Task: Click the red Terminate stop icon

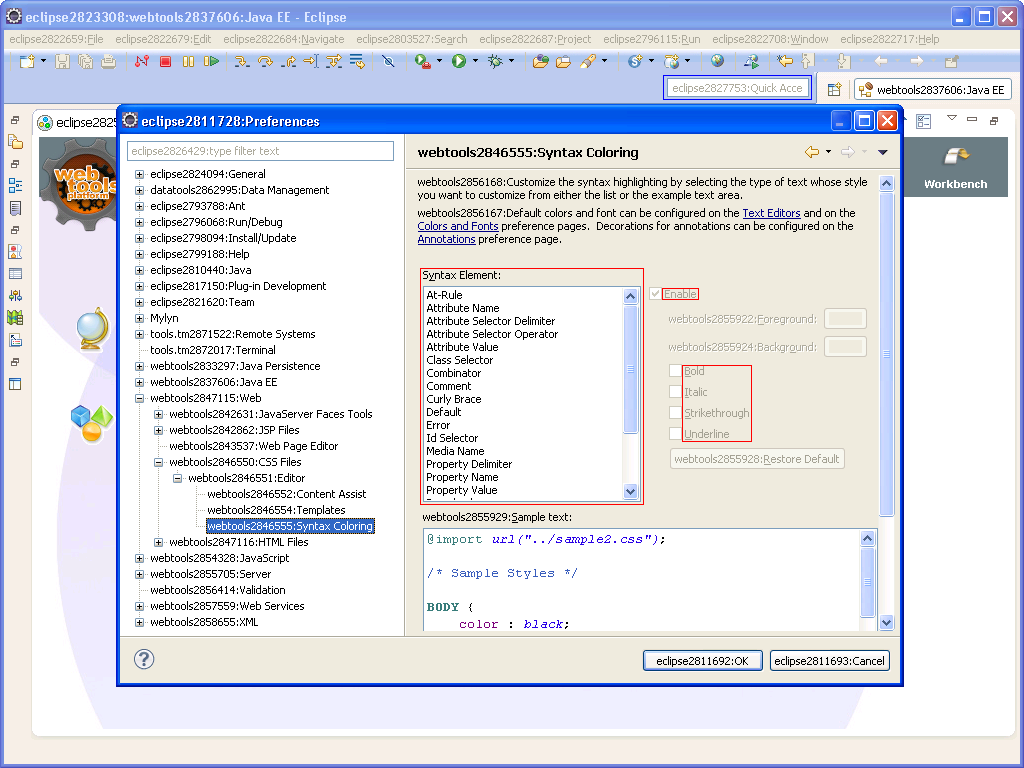Action: coord(165,61)
